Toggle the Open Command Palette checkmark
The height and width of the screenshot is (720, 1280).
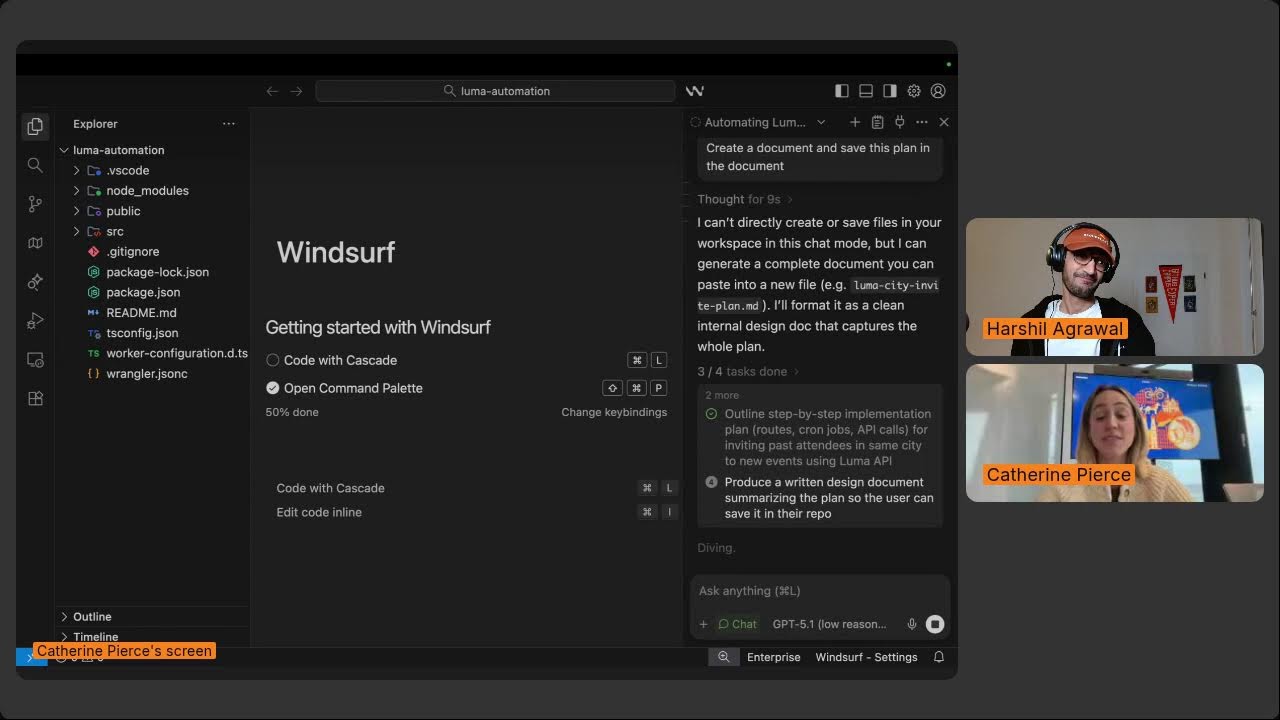click(273, 388)
